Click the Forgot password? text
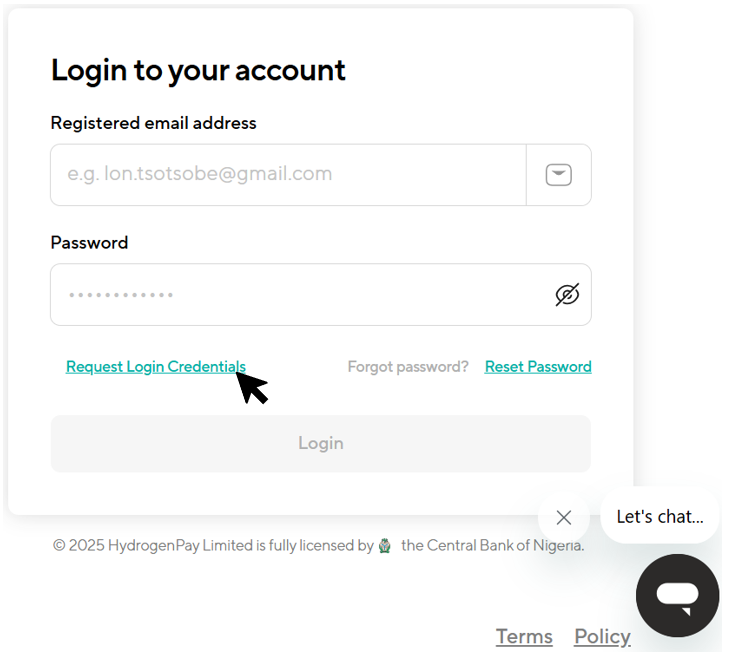 [x=408, y=367]
